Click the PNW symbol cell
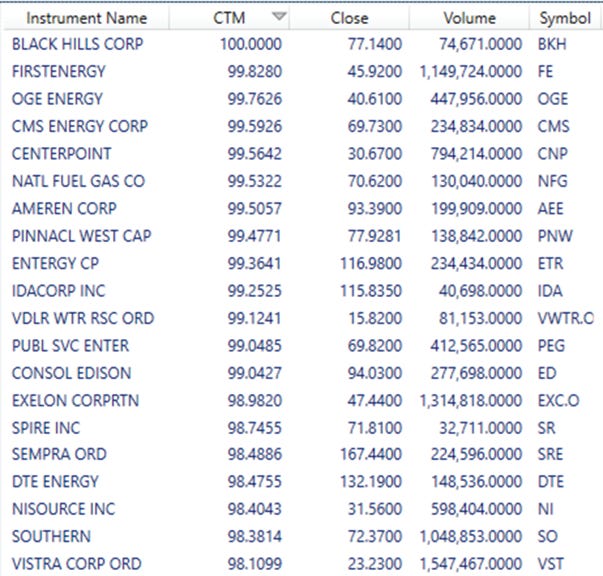The height and width of the screenshot is (576, 603). 555,236
